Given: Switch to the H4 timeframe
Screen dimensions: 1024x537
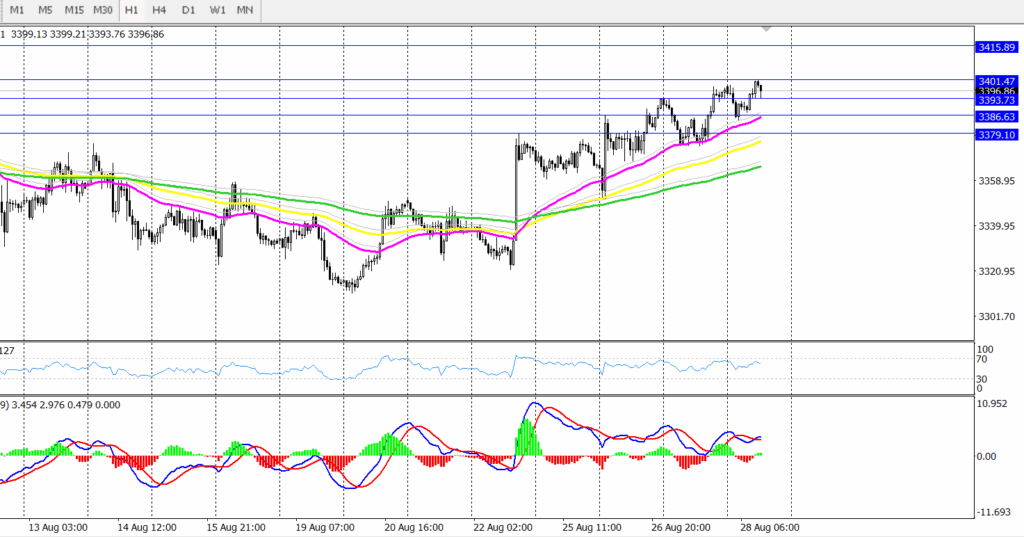Looking at the screenshot, I should click(159, 10).
